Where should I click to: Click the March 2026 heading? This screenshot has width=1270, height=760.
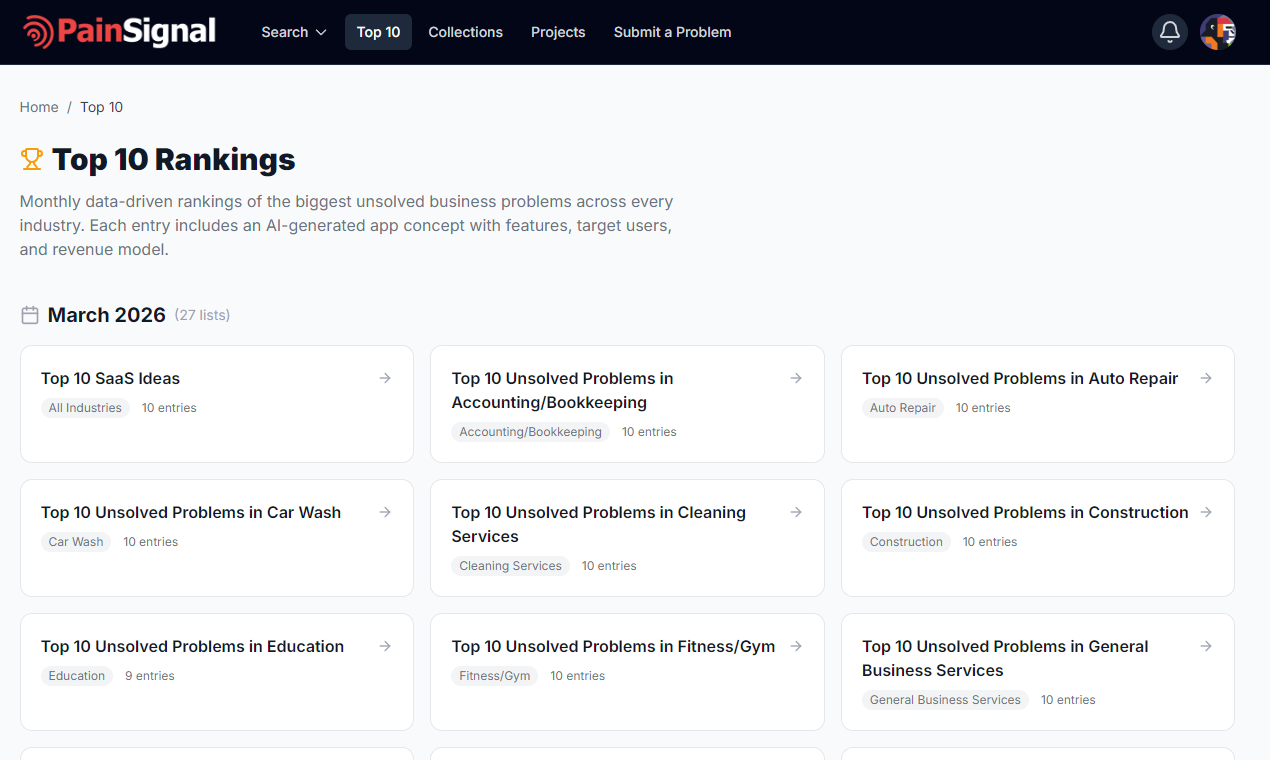pyautogui.click(x=107, y=315)
